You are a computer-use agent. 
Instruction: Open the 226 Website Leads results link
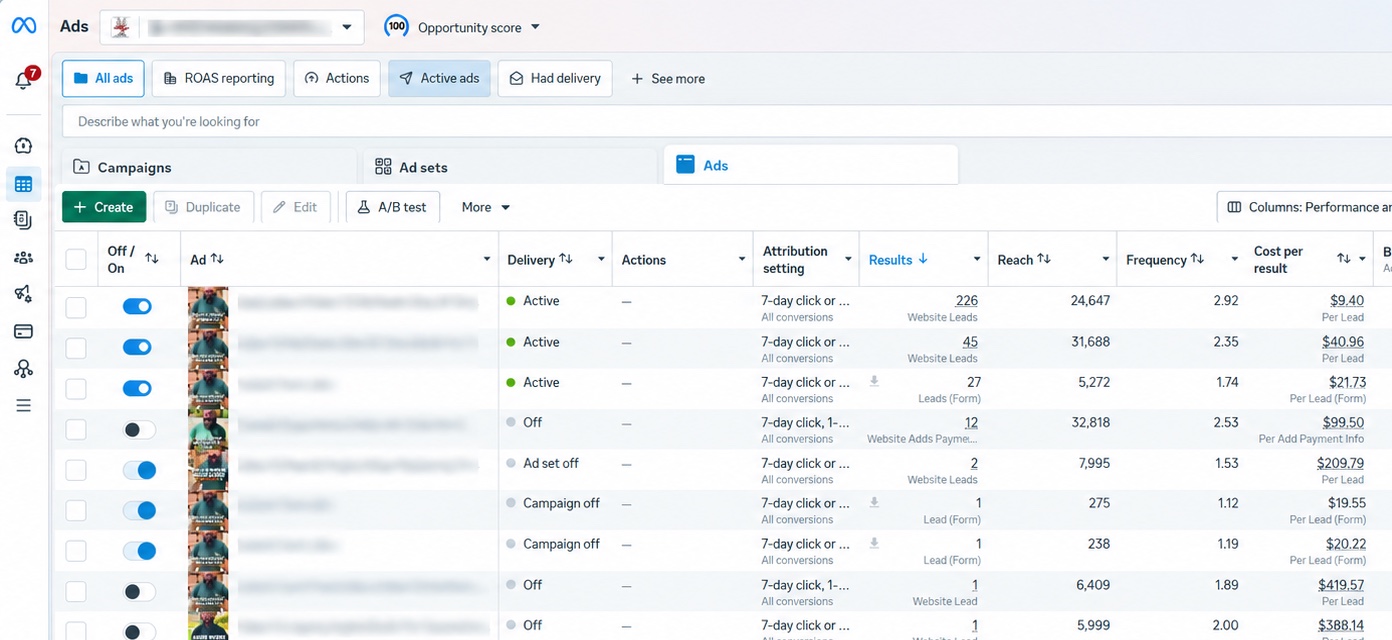[967, 300]
